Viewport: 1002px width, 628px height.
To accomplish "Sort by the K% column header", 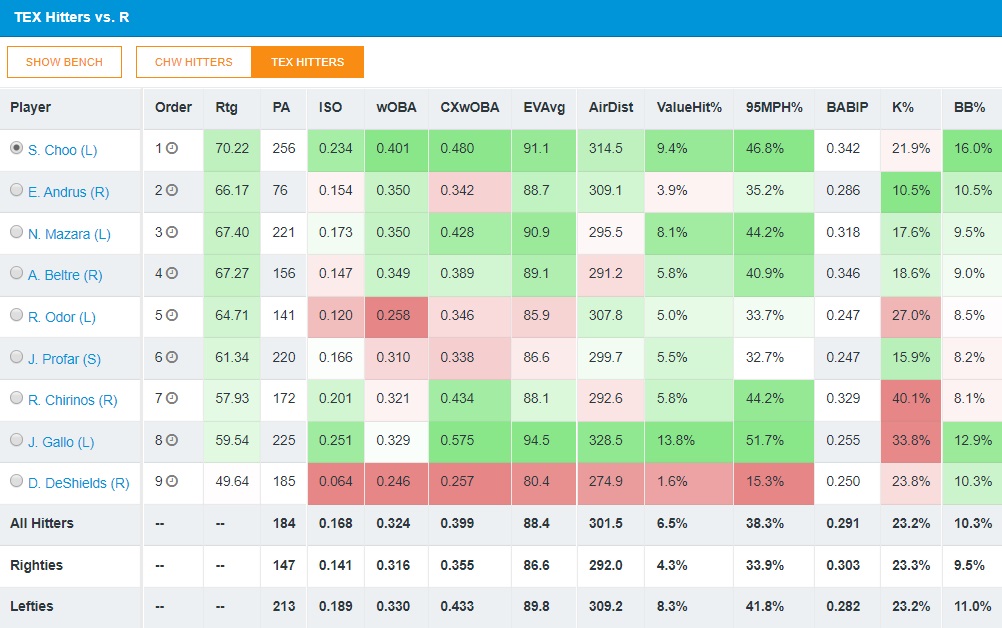I will tap(902, 107).
